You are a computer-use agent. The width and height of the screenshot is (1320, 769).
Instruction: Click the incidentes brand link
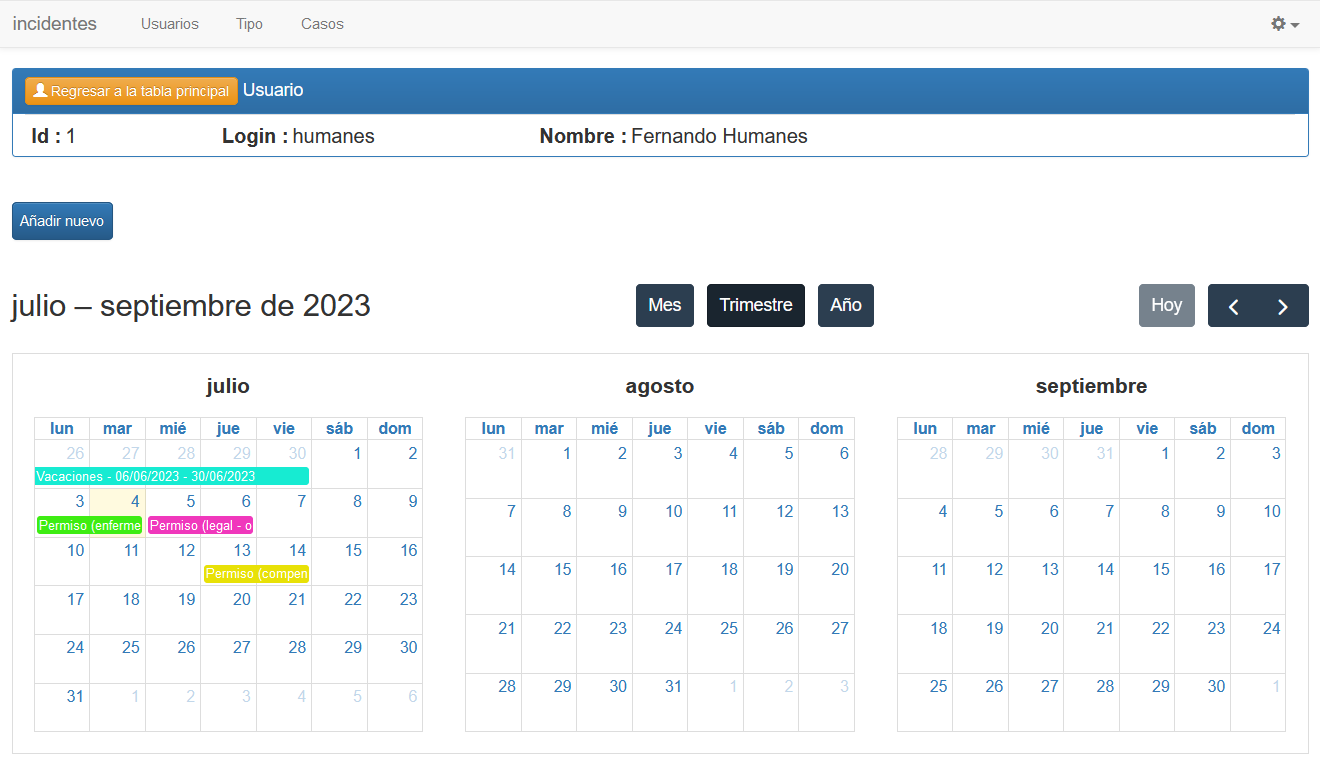pyautogui.click(x=54, y=23)
